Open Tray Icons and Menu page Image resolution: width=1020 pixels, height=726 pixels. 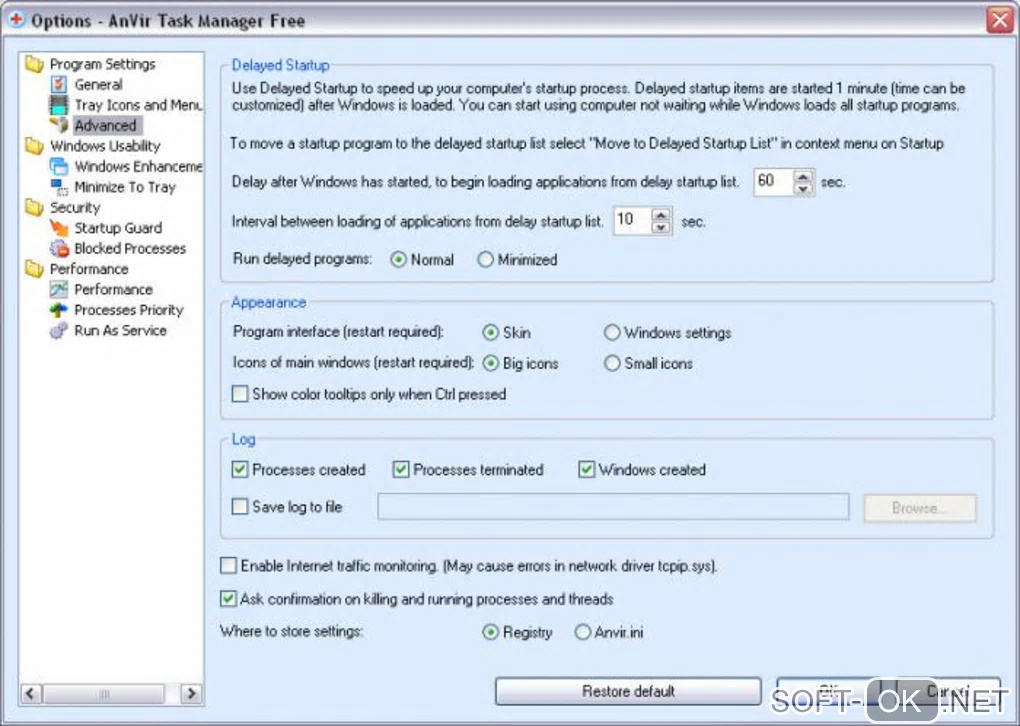(x=138, y=105)
